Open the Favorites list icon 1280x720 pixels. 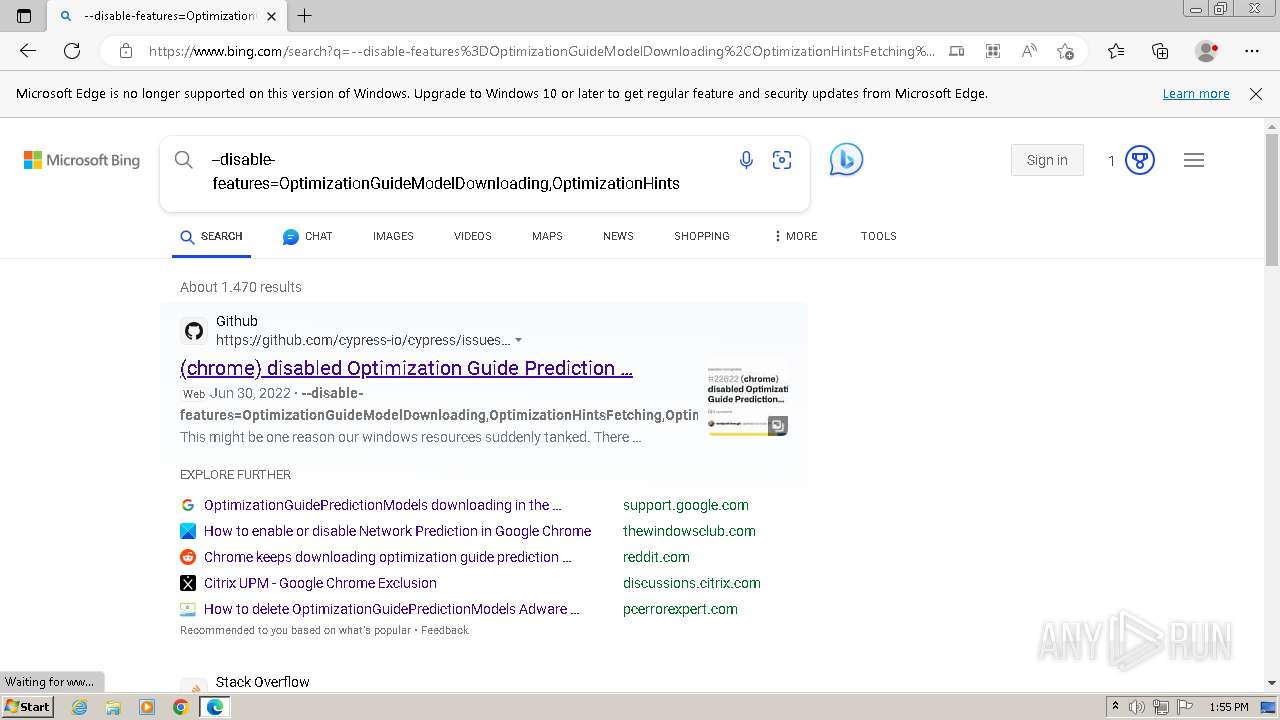[1116, 51]
